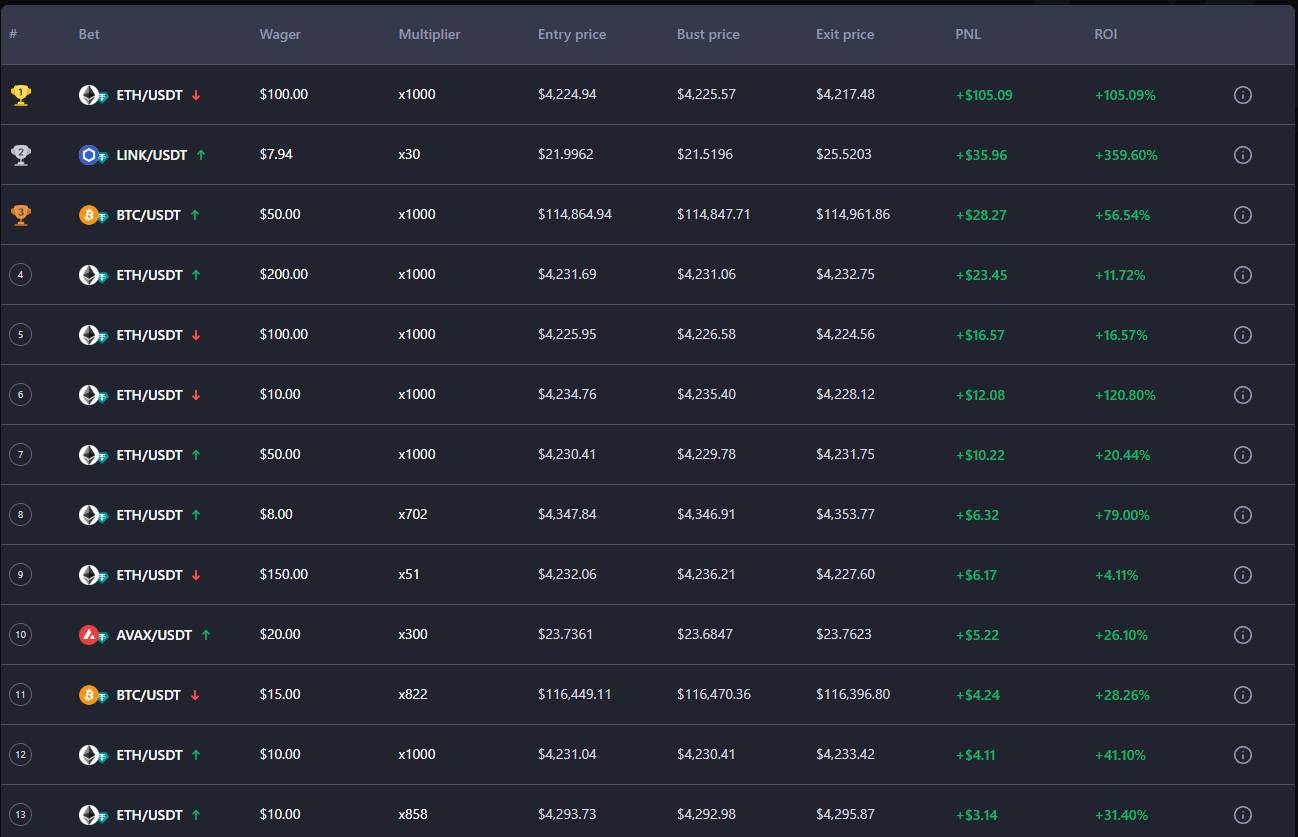Screen dimensions: 1298x837
Task: Click the $25.5203 exit price
Action: [x=844, y=154]
